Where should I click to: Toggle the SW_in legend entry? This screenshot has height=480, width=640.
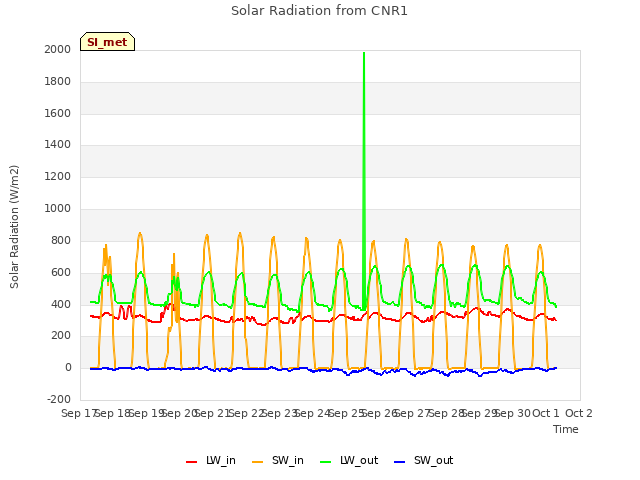[x=278, y=460]
